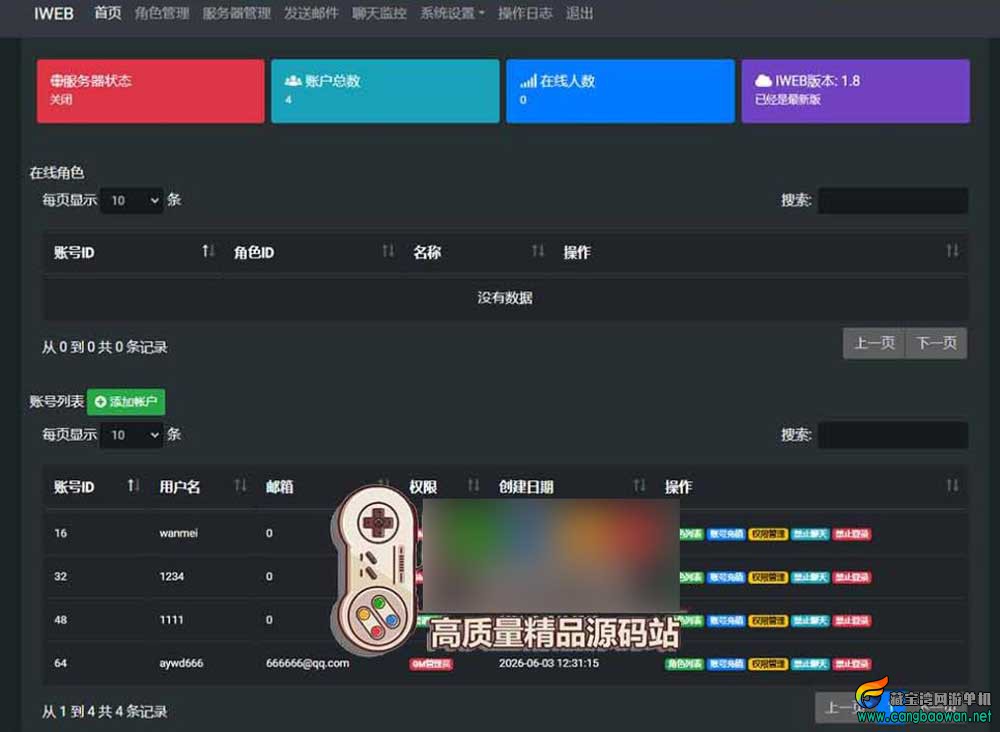Image resolution: width=1000 pixels, height=732 pixels.
Task: Open the per-page dropdown in 在线角色 section
Action: point(132,201)
